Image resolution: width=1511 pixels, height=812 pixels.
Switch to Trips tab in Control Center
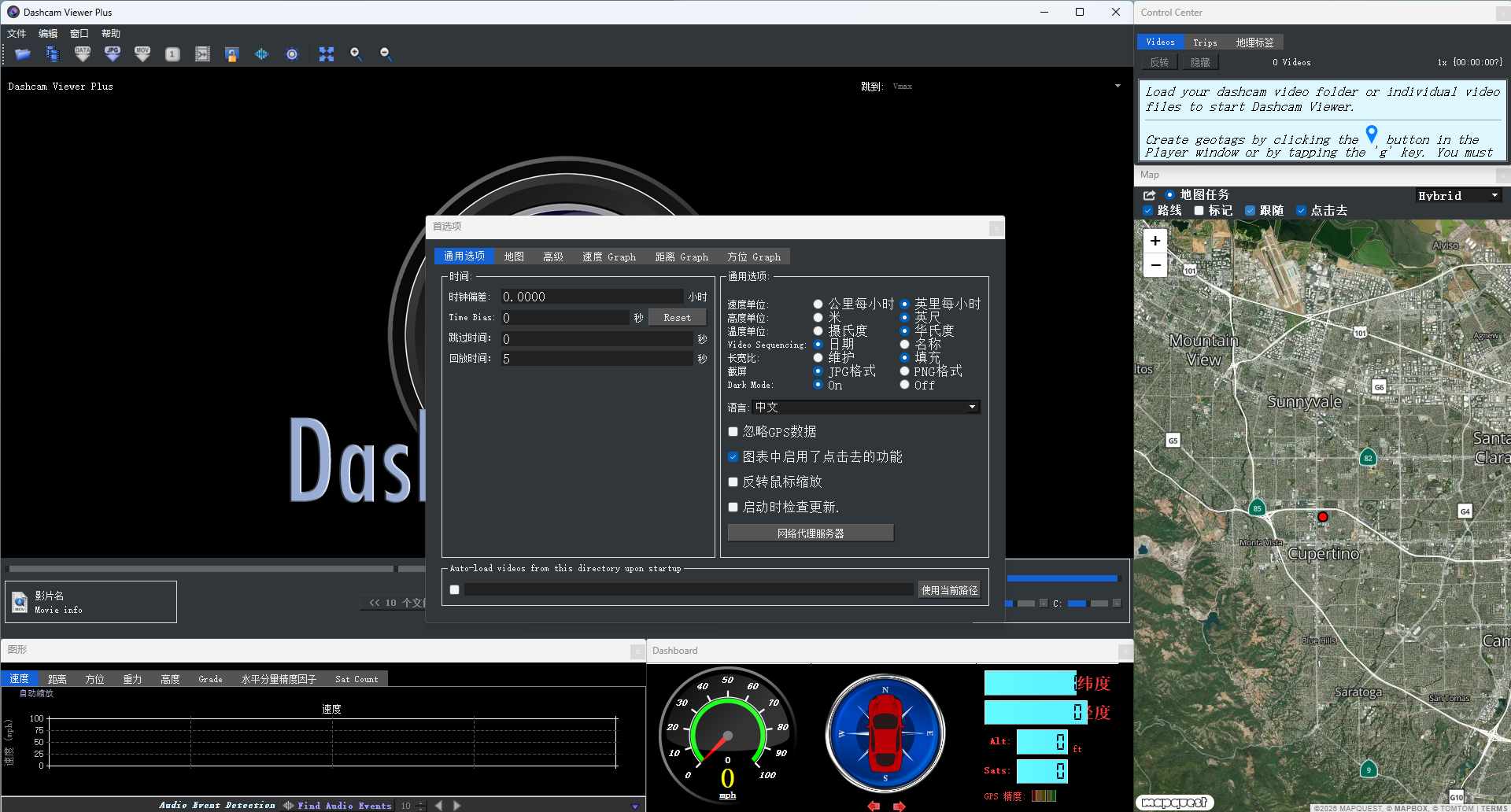coord(1204,42)
